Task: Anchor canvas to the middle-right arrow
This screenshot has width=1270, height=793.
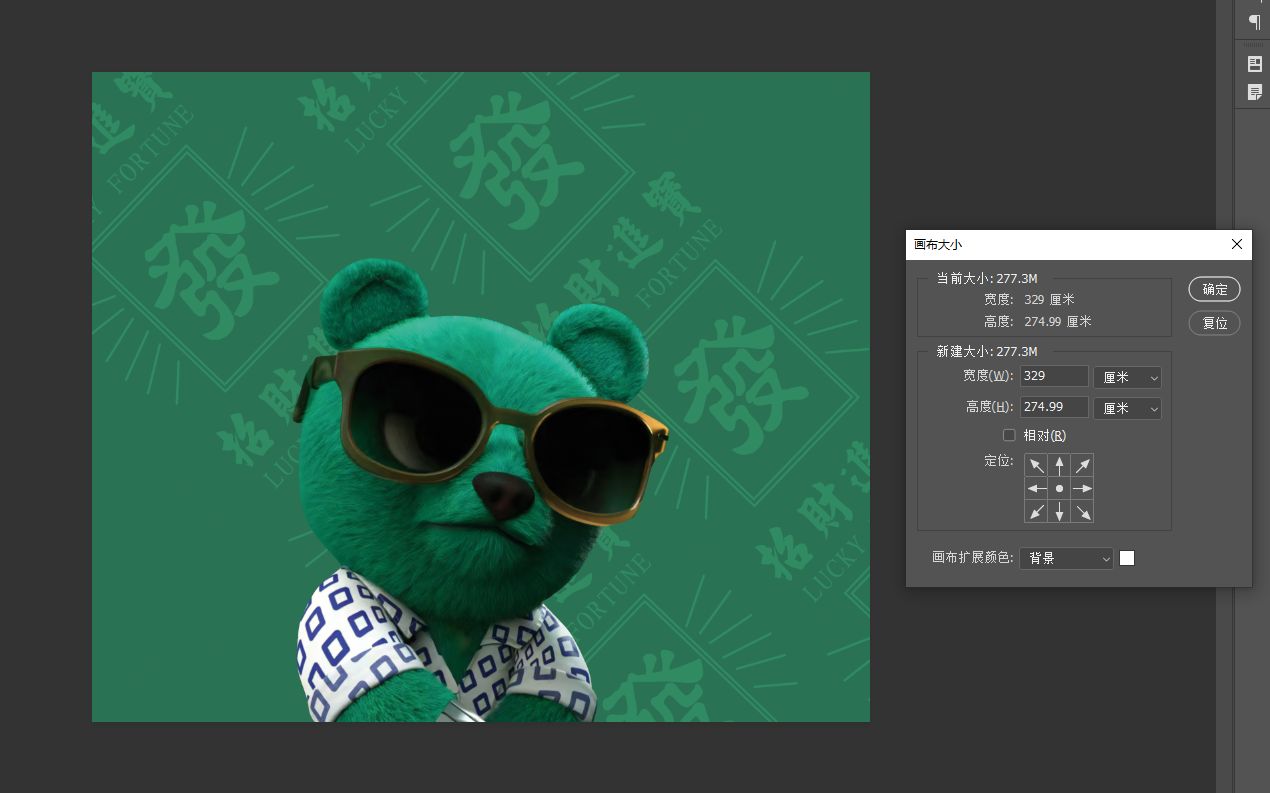Action: 1083,488
